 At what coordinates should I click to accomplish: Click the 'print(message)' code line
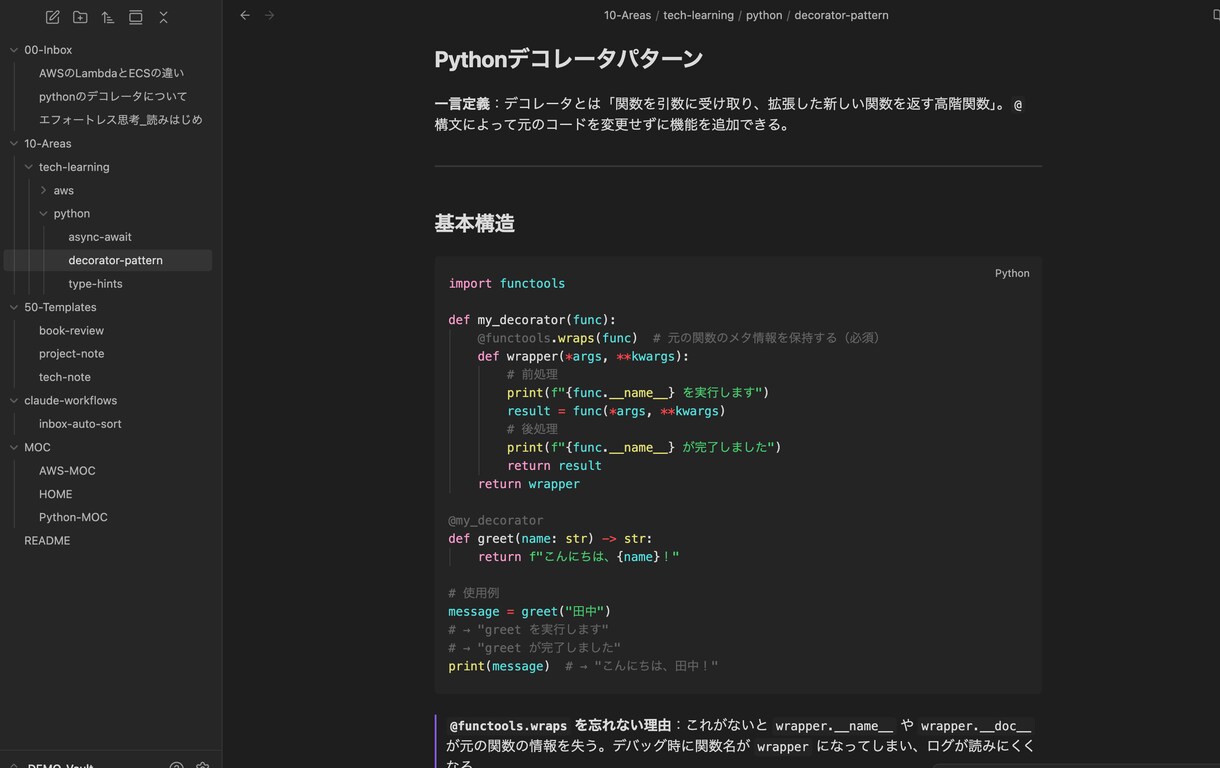pos(499,666)
